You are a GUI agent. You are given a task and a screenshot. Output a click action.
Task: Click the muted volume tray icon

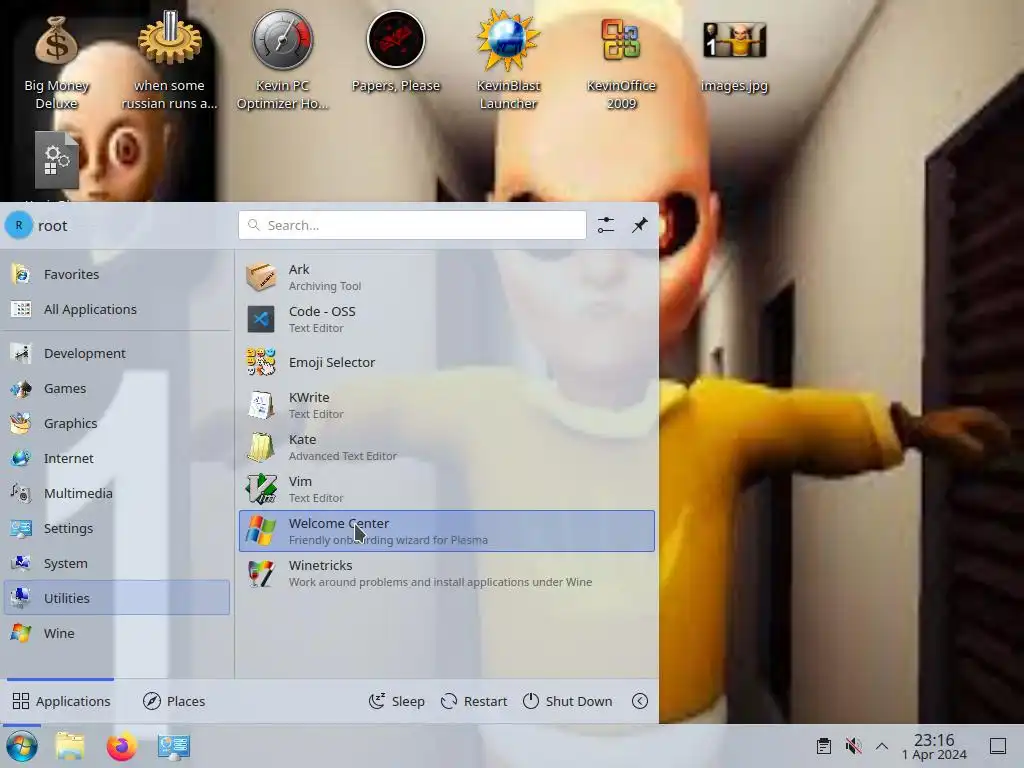(853, 746)
